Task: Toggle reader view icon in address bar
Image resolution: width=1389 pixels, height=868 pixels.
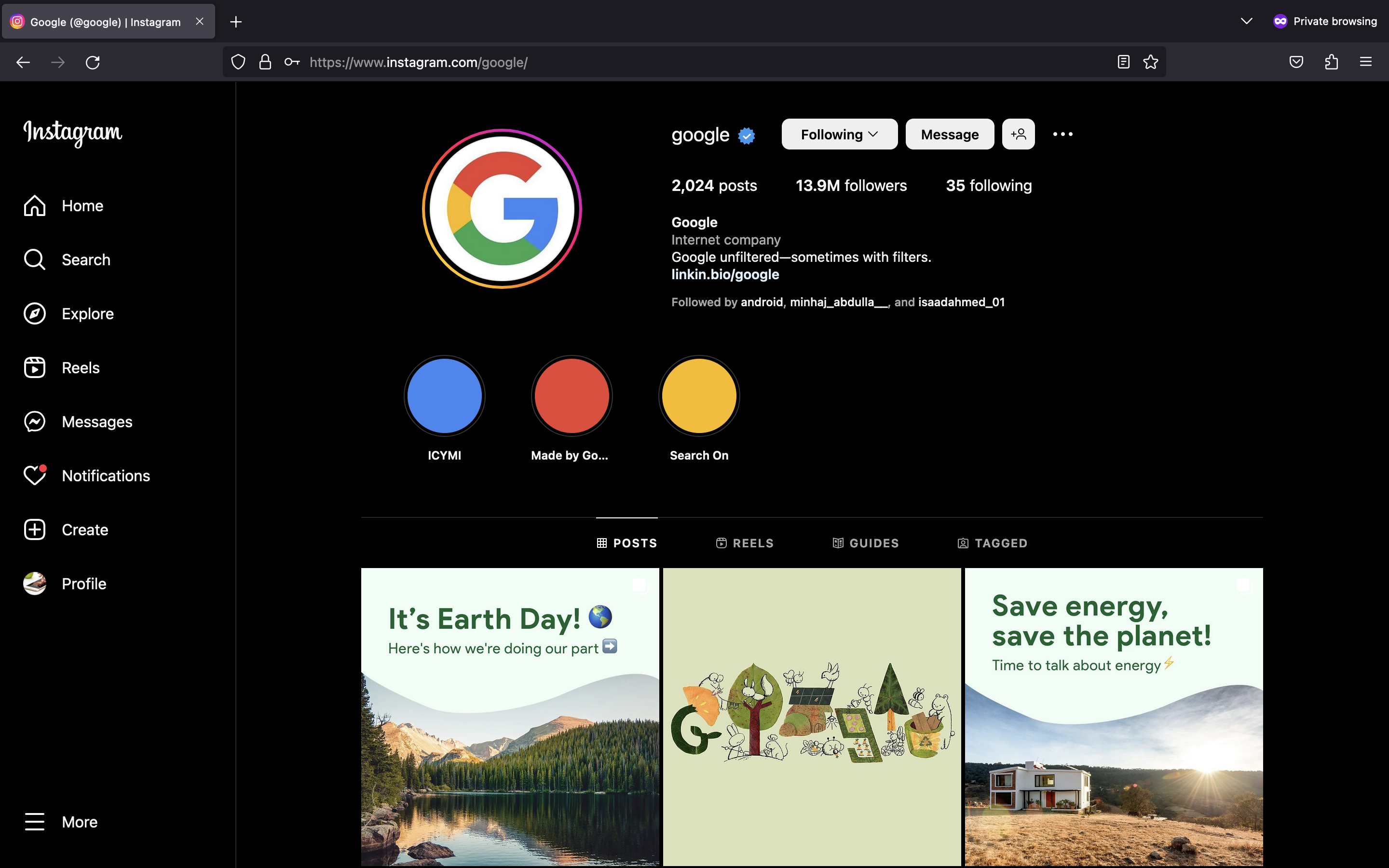Action: tap(1123, 62)
